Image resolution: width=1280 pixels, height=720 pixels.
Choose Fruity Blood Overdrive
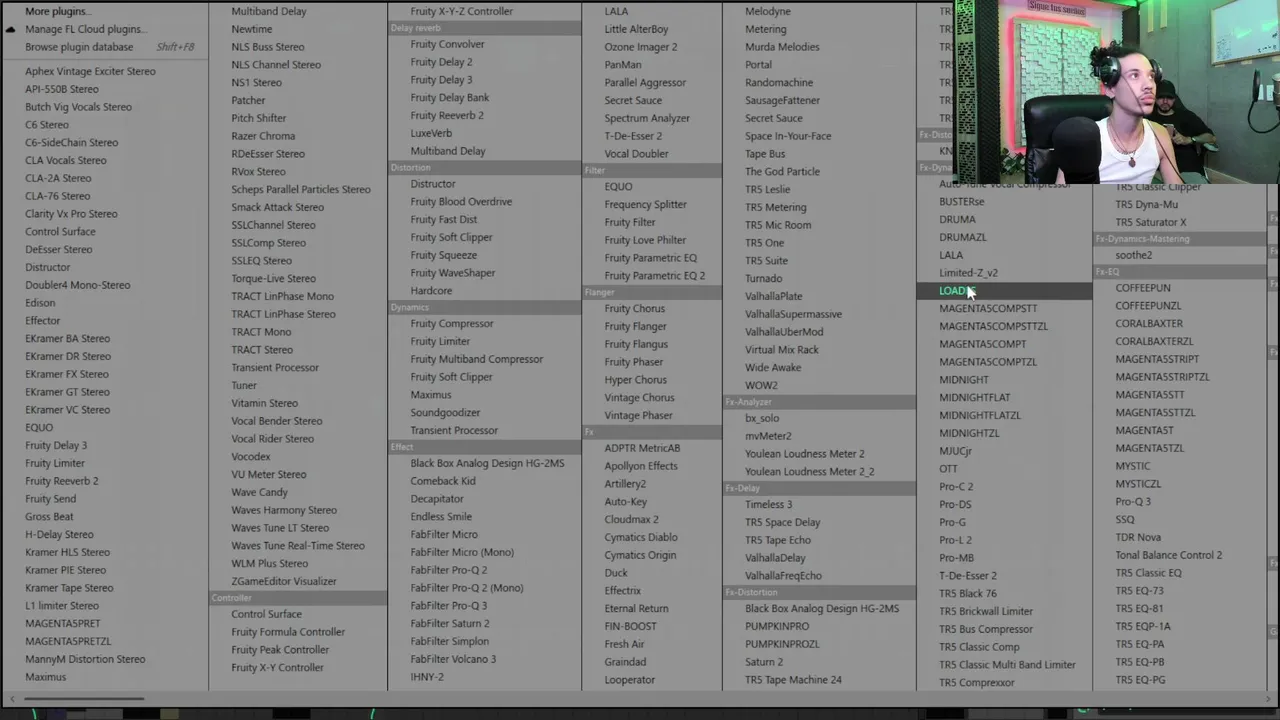tap(461, 202)
